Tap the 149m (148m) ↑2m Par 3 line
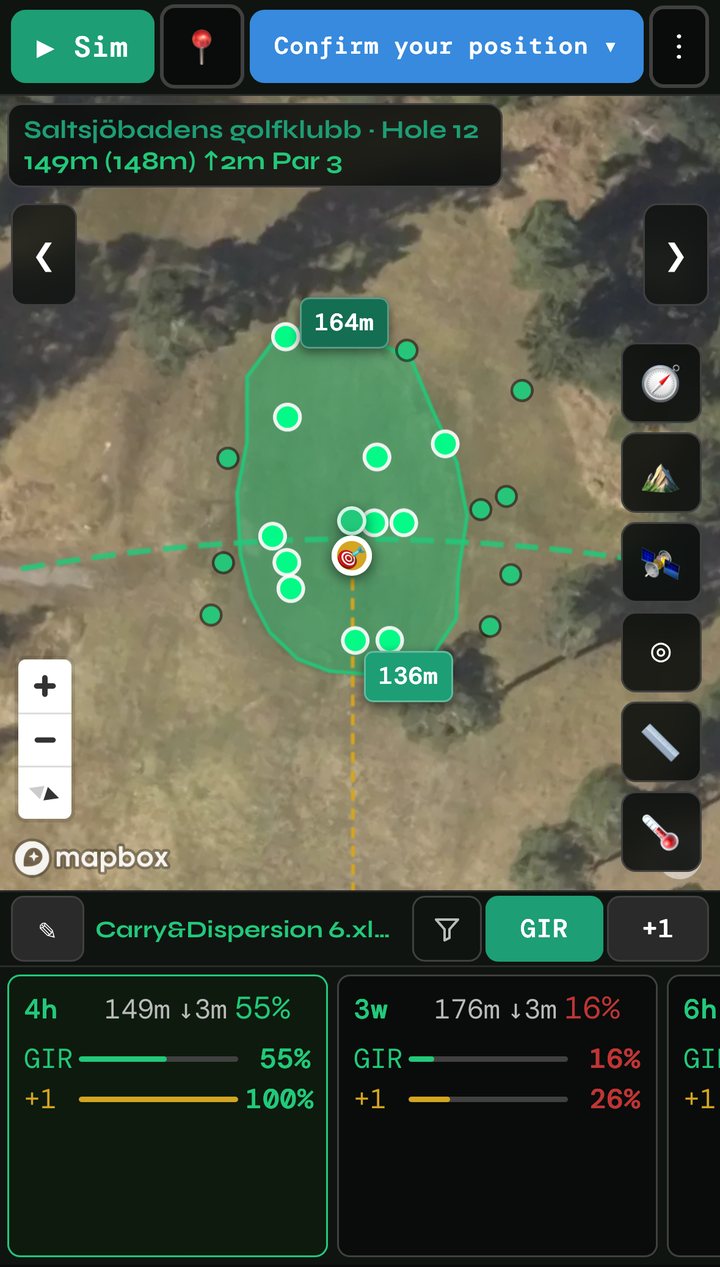This screenshot has width=720, height=1267. (x=183, y=162)
